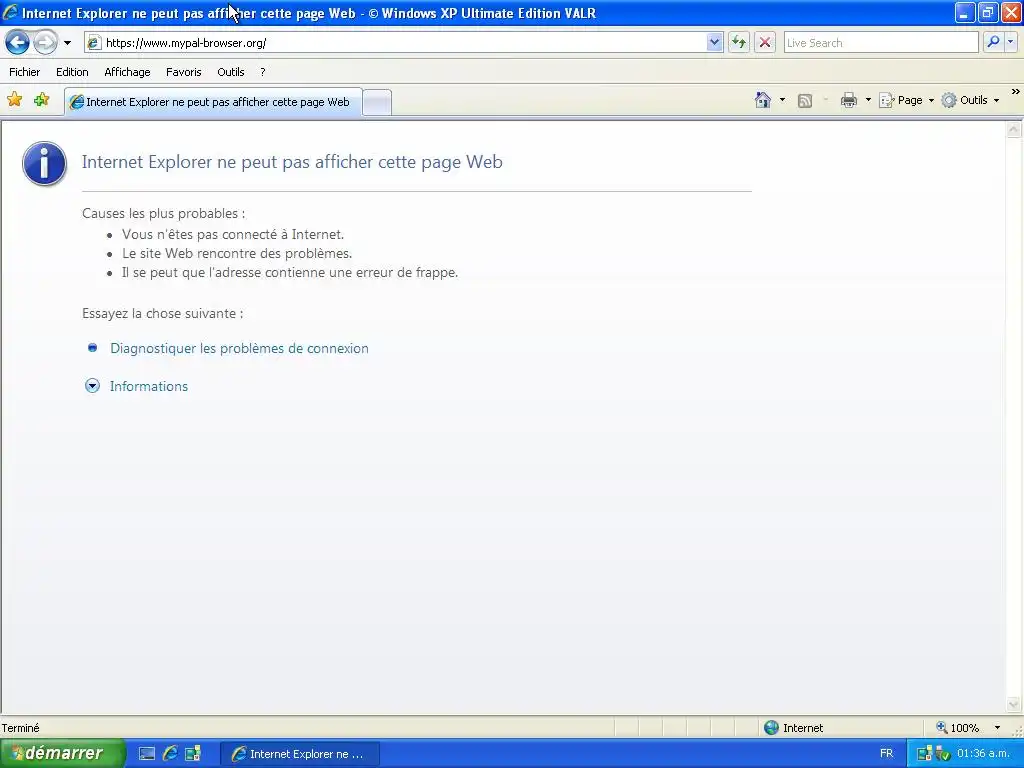
Task: Open a new blank tab
Action: (x=377, y=103)
